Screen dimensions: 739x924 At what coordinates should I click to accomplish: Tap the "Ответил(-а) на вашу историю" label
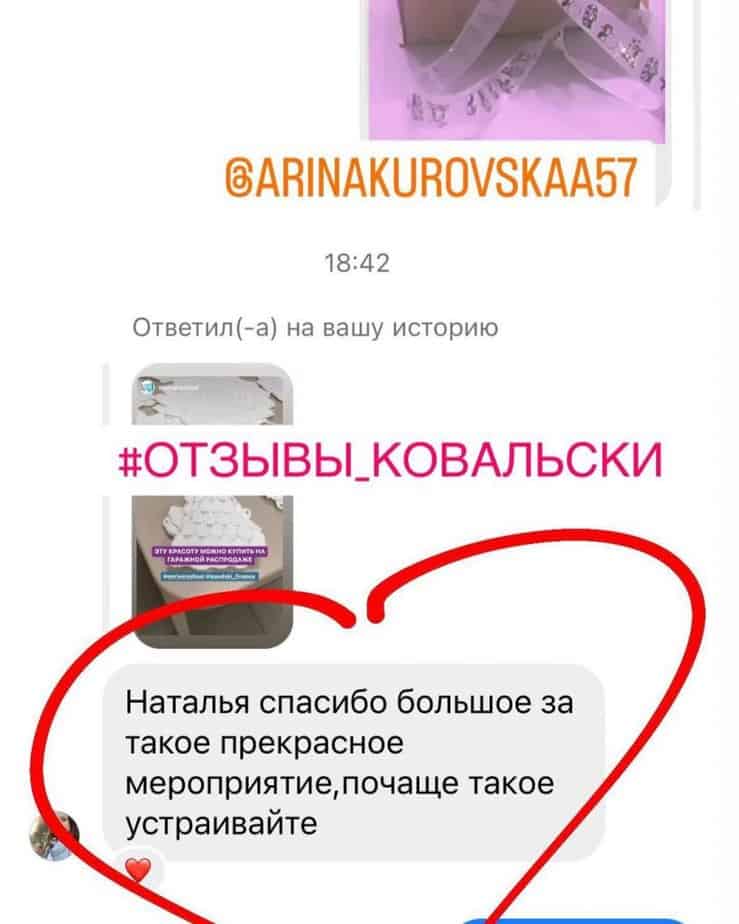315,328
